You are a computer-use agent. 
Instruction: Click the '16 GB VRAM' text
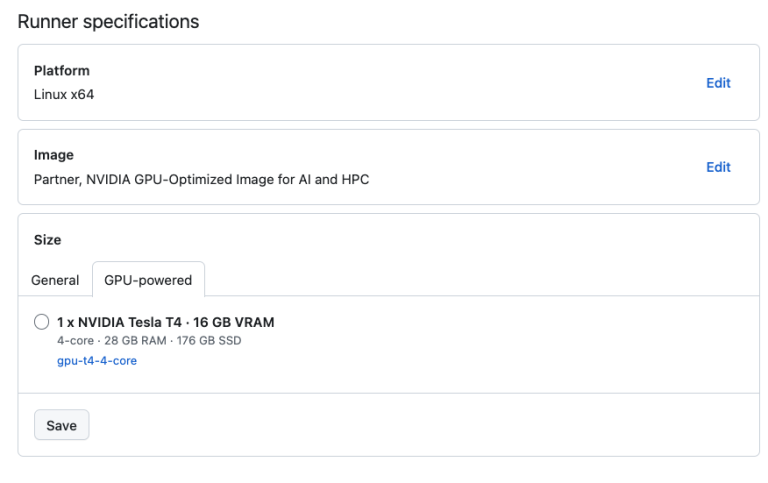click(236, 322)
